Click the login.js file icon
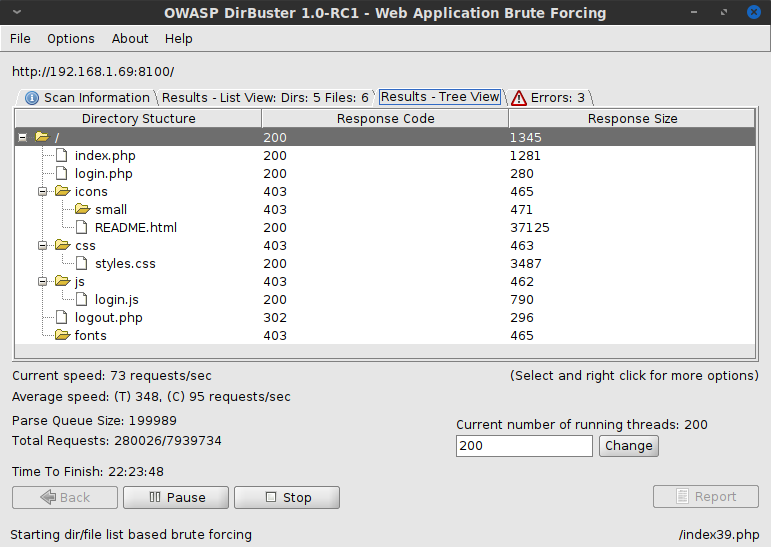771x547 pixels. [82, 300]
